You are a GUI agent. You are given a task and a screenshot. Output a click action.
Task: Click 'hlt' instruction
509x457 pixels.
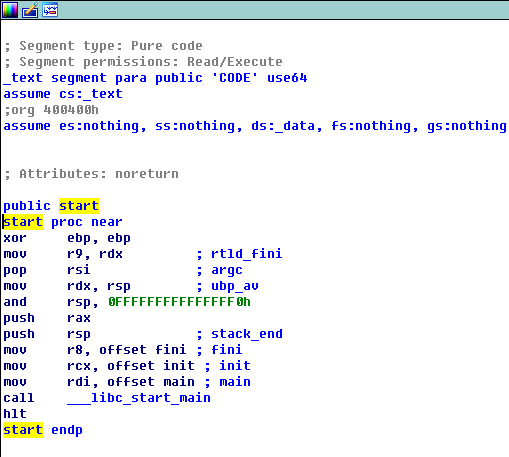(x=15, y=414)
